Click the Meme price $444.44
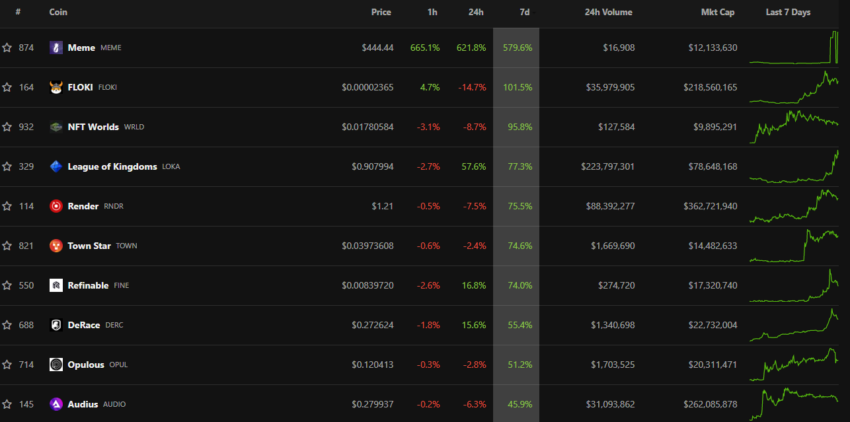Image resolution: width=850 pixels, height=422 pixels. (x=378, y=48)
